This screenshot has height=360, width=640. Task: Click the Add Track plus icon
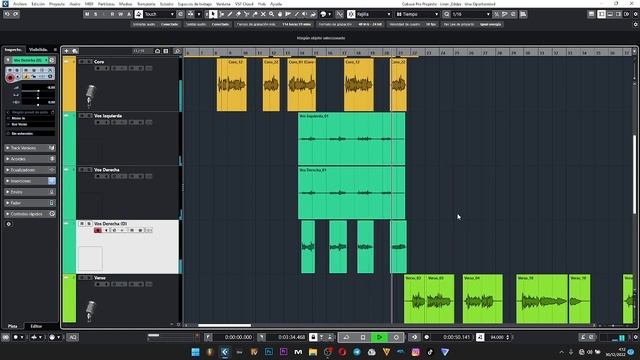pos(67,51)
